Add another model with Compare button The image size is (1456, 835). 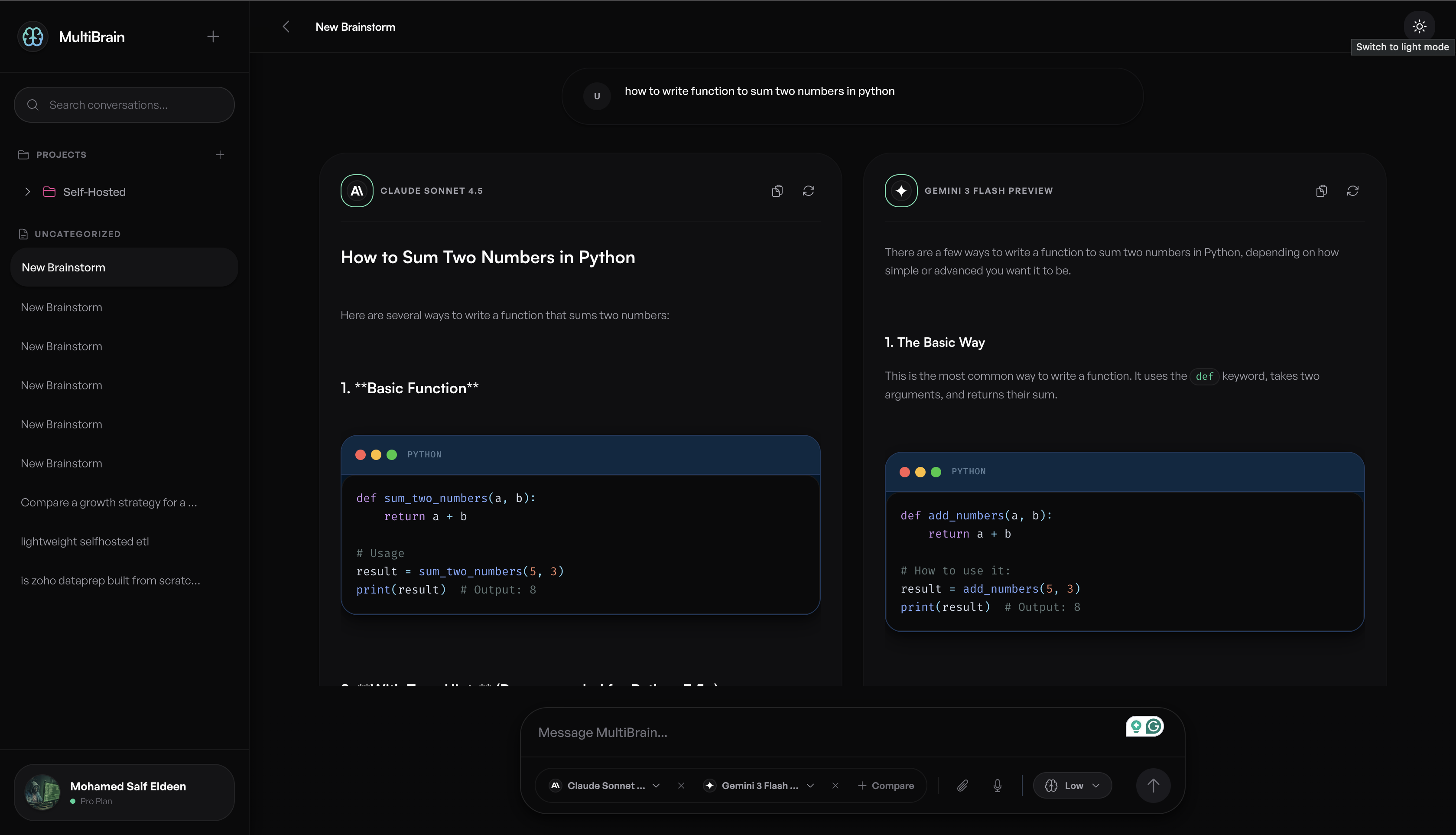tap(886, 786)
